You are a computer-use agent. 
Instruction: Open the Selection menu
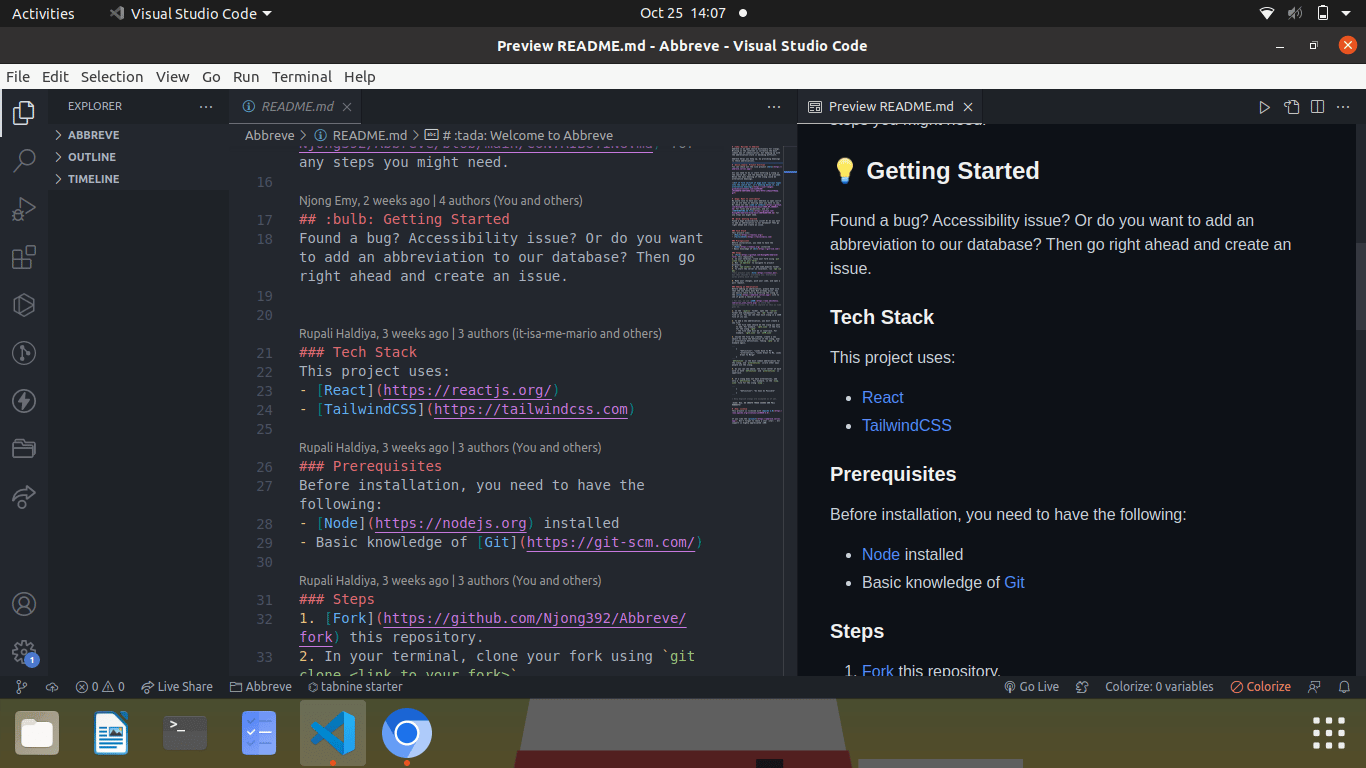tap(112, 77)
